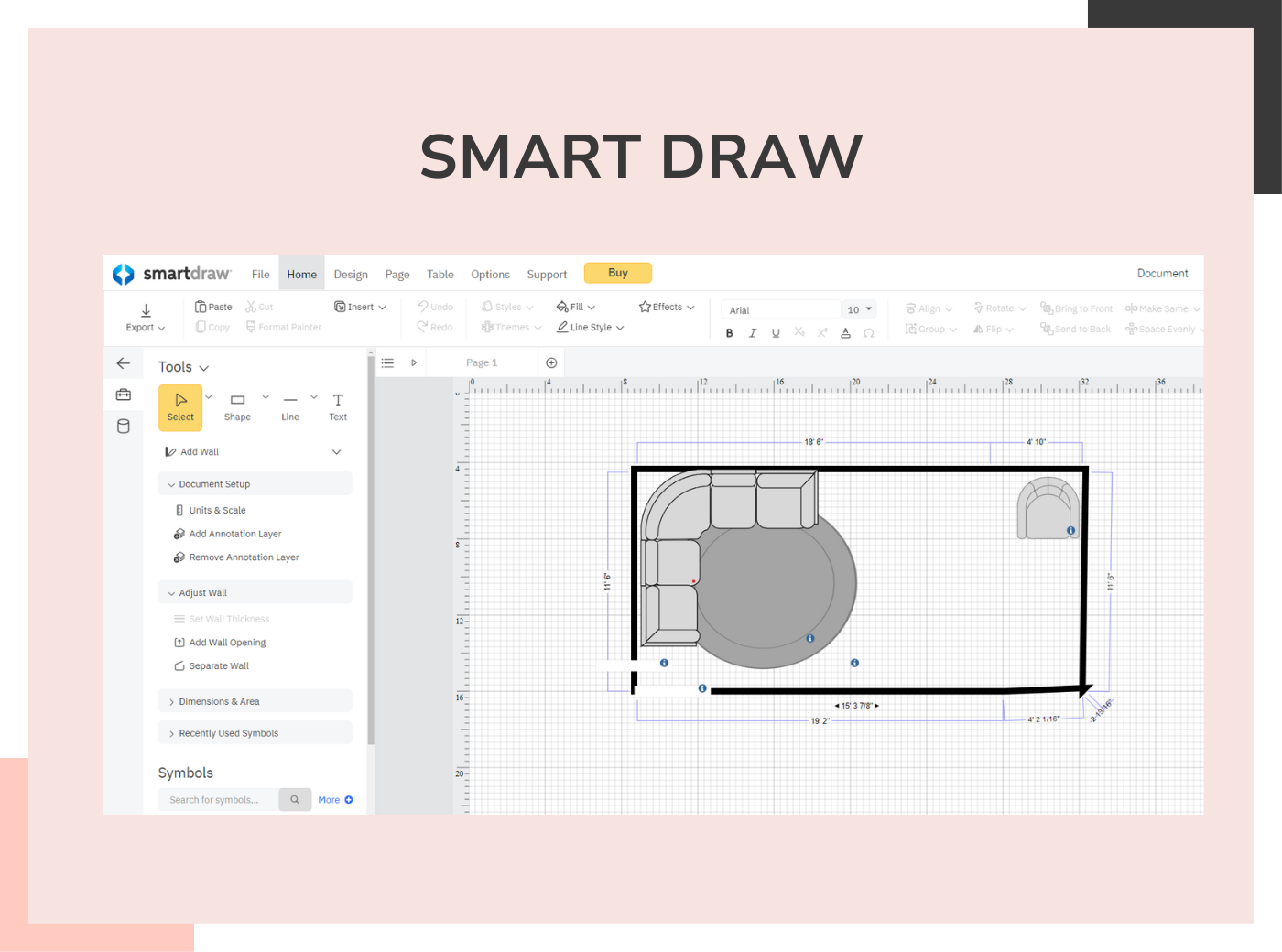Viewport: 1282px width, 952px height.
Task: Switch to the Page 1 tab
Action: (x=483, y=362)
